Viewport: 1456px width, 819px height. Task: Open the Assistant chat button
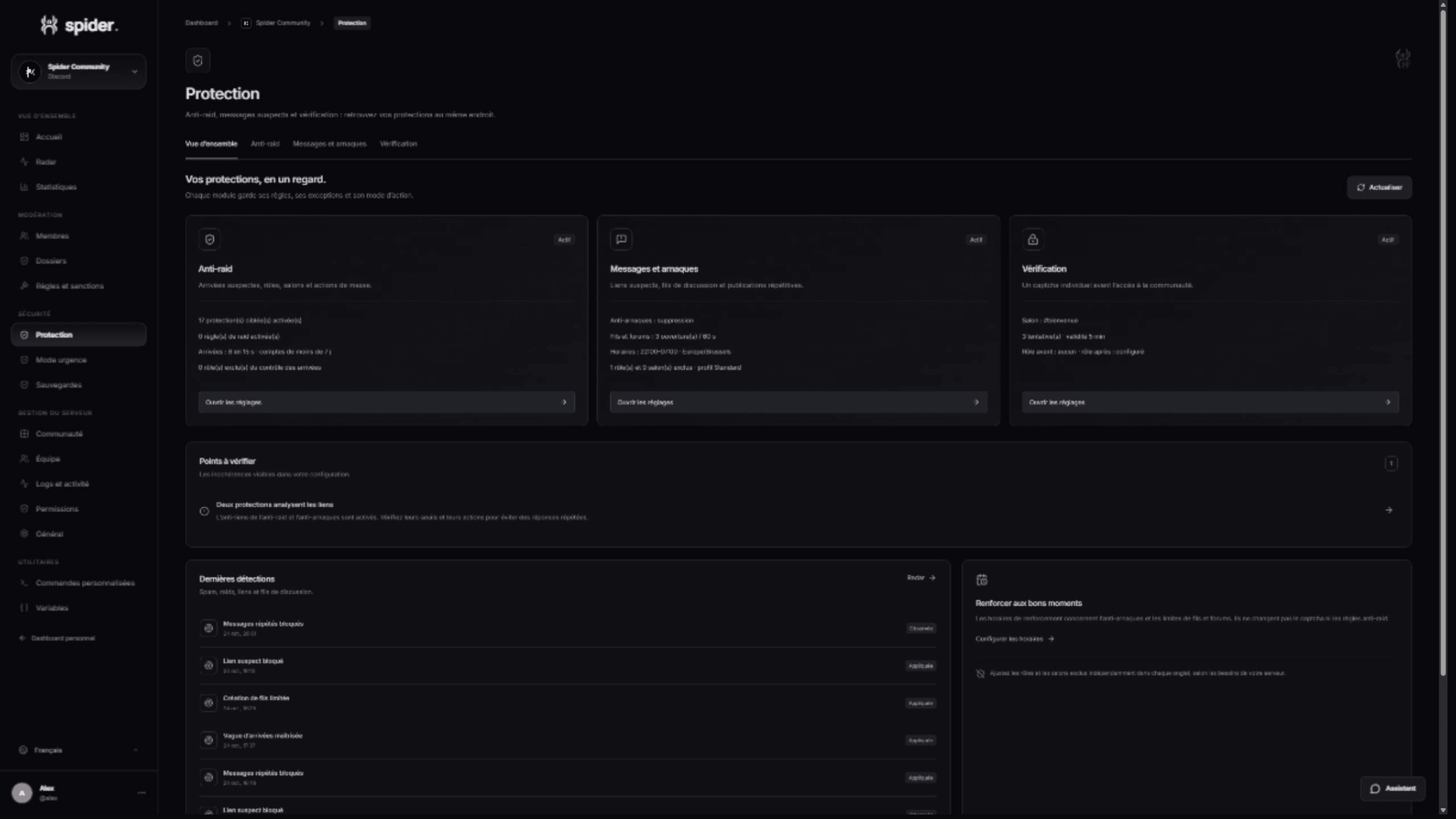click(1393, 789)
